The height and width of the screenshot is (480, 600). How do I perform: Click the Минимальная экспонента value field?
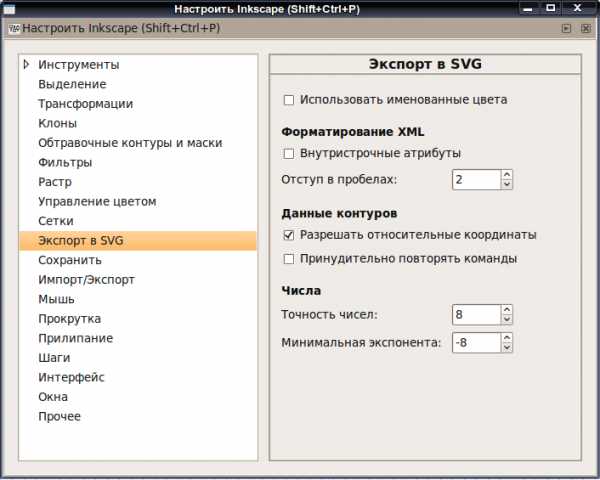pos(476,342)
